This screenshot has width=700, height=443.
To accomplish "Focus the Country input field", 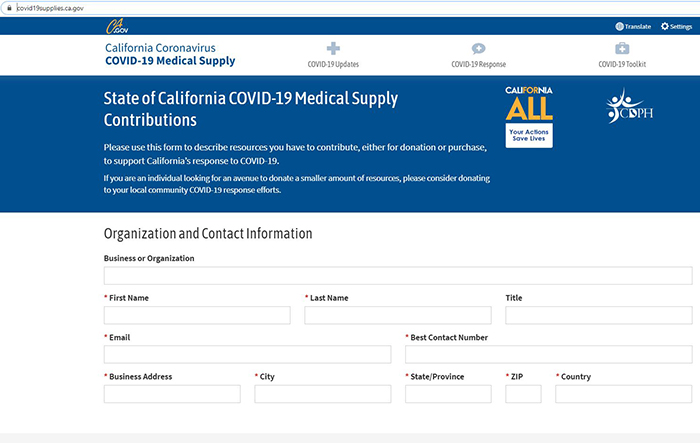I will 624,394.
